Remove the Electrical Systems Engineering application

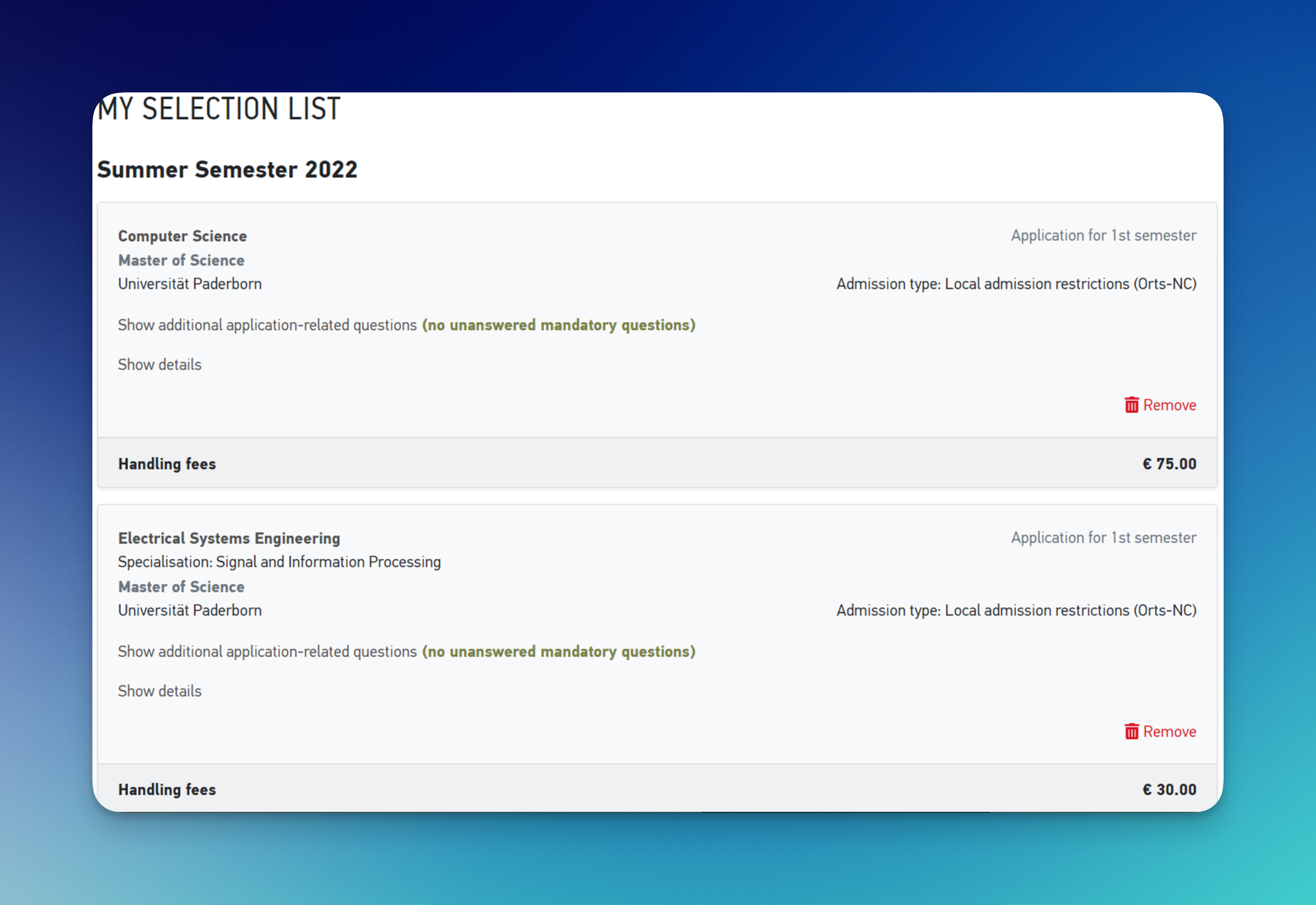point(1160,731)
